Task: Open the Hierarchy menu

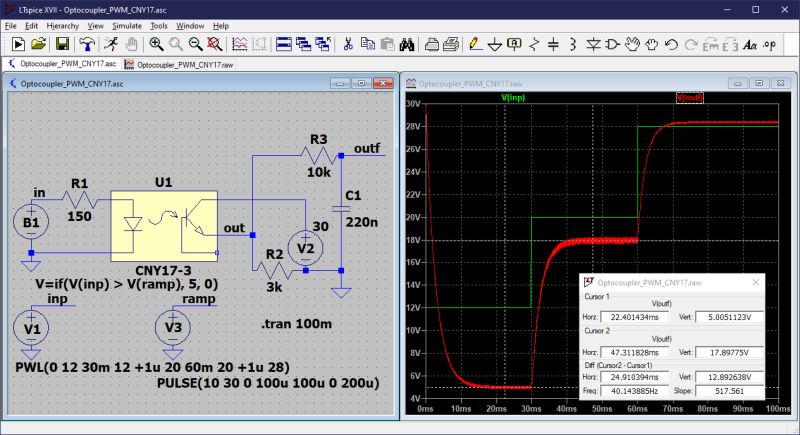Action: tap(63, 25)
